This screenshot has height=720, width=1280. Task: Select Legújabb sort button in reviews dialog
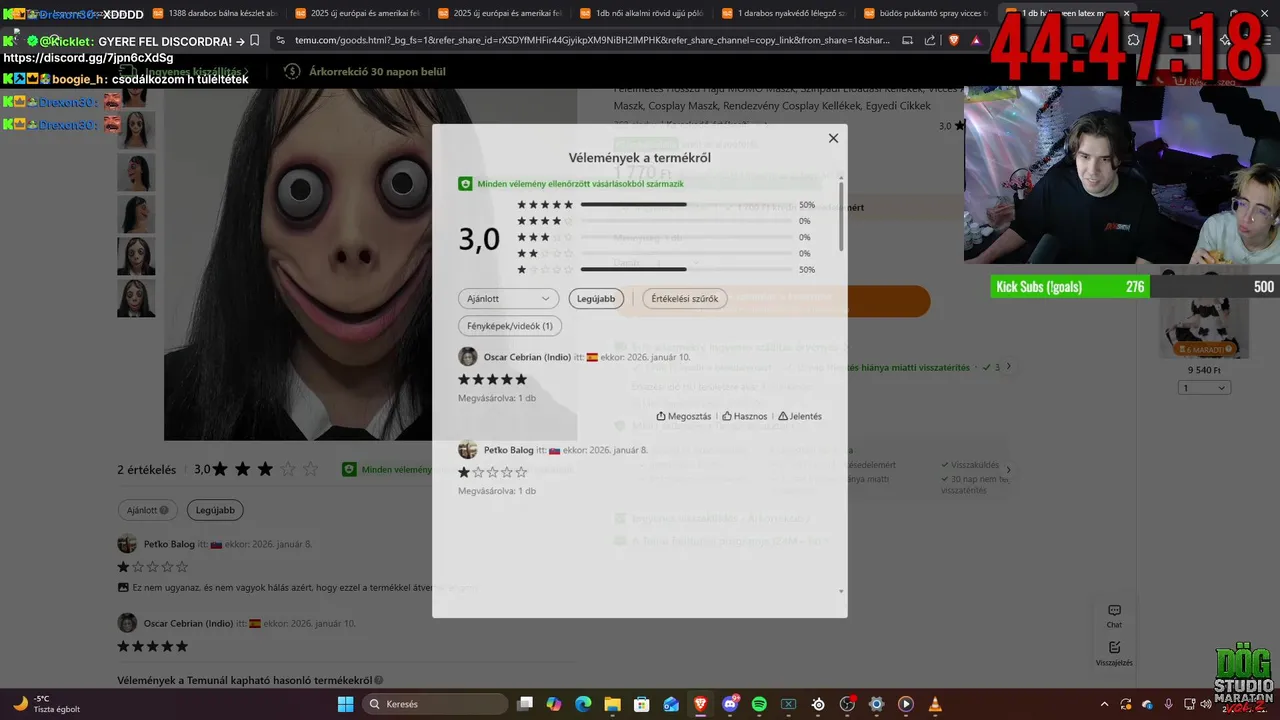(596, 298)
